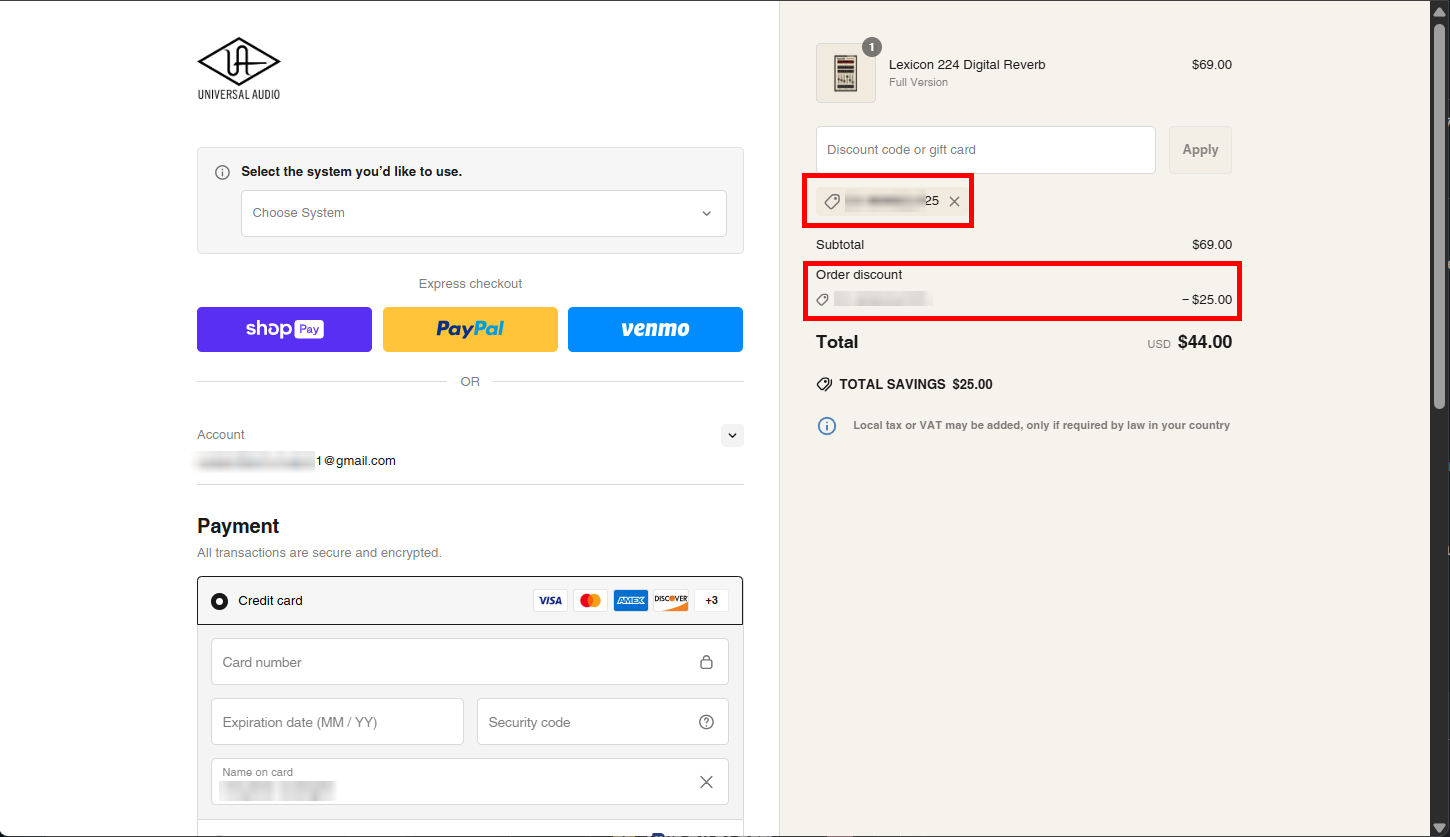
Task: Click the +3 more card types badge
Action: click(711, 601)
